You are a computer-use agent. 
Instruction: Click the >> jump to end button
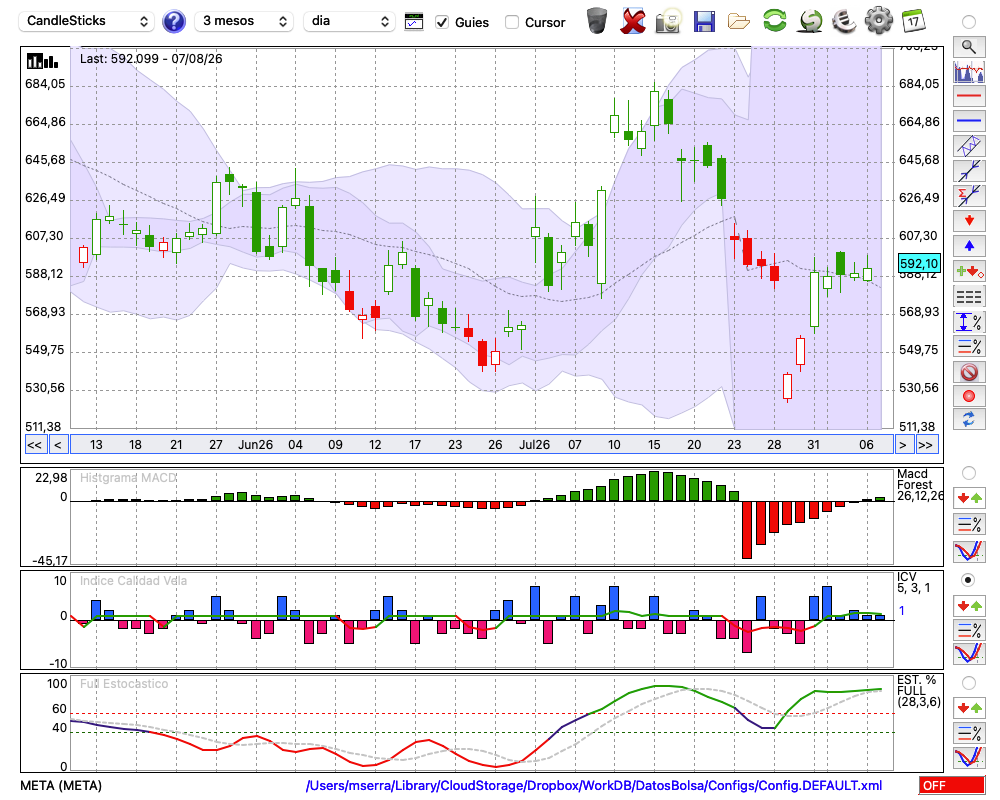[x=925, y=445]
